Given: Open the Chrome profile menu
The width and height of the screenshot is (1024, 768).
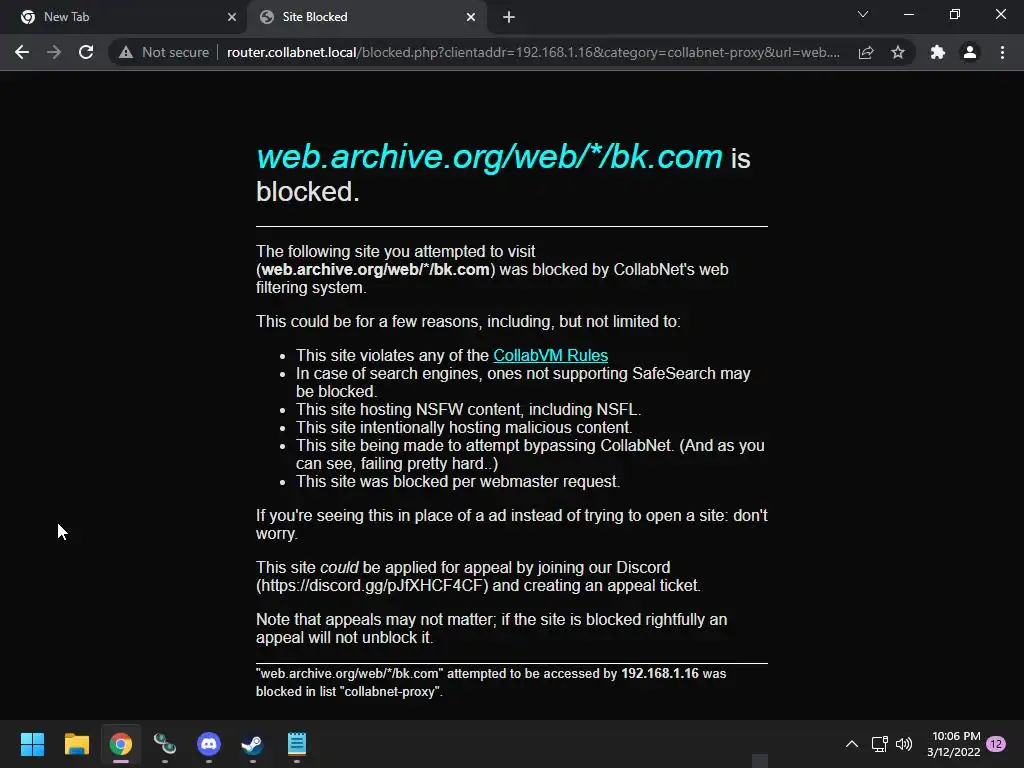Looking at the screenshot, I should tap(970, 52).
